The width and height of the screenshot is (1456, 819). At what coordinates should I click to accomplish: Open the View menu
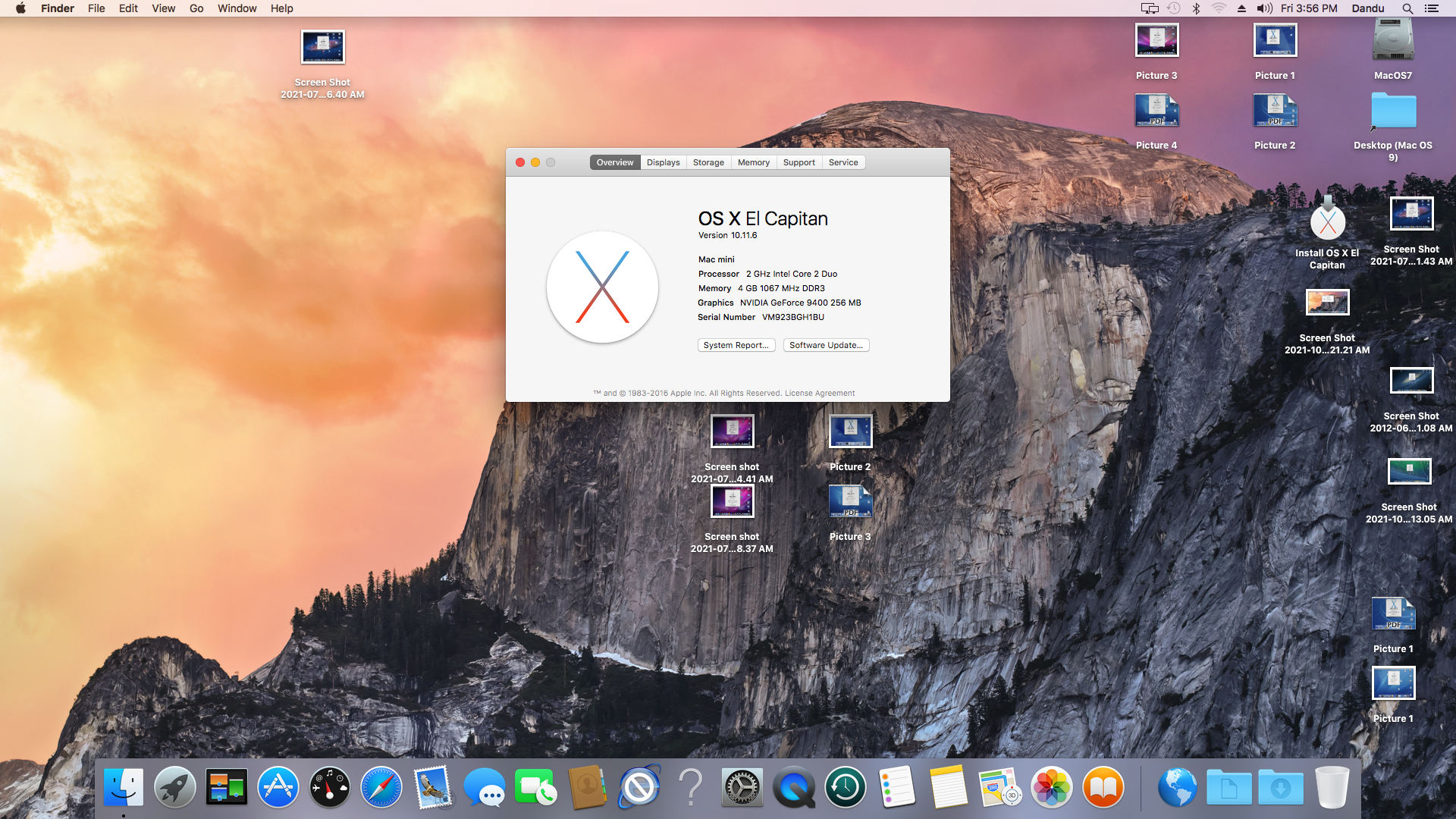(x=163, y=8)
